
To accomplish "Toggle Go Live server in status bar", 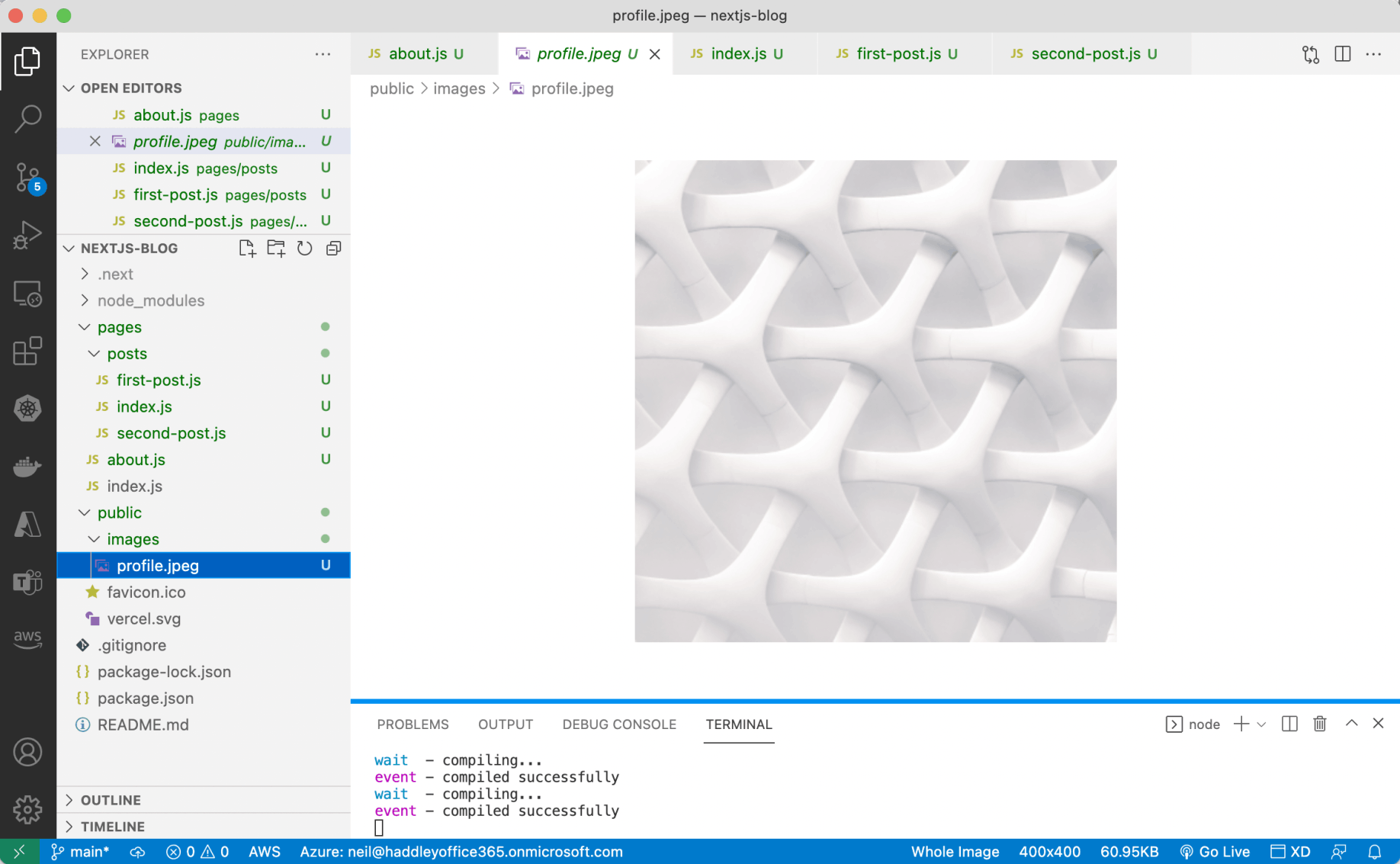I will click(1215, 852).
